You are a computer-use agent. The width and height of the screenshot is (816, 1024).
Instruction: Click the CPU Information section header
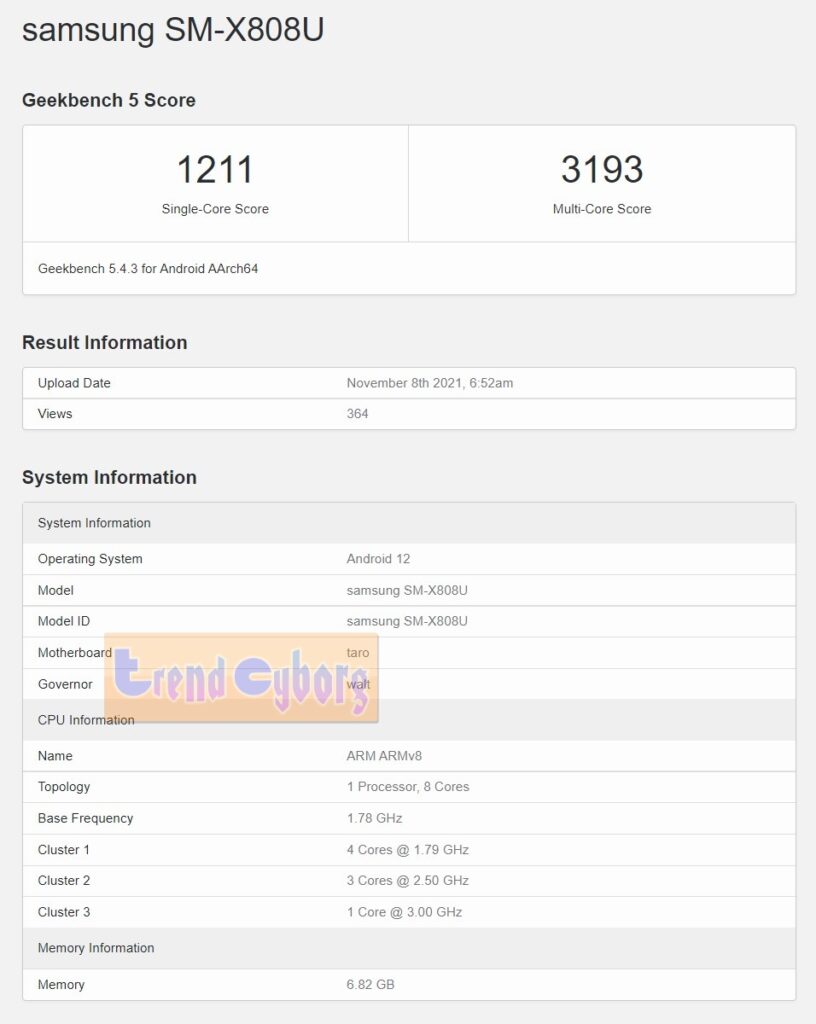pos(86,720)
